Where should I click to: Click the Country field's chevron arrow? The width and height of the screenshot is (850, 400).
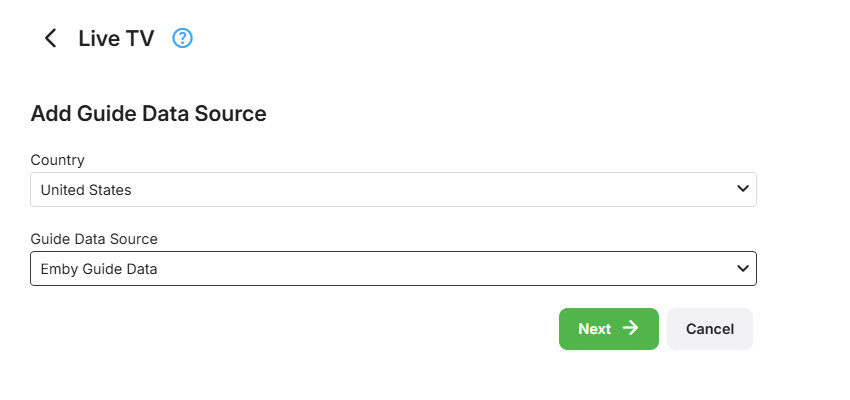pyautogui.click(x=742, y=188)
